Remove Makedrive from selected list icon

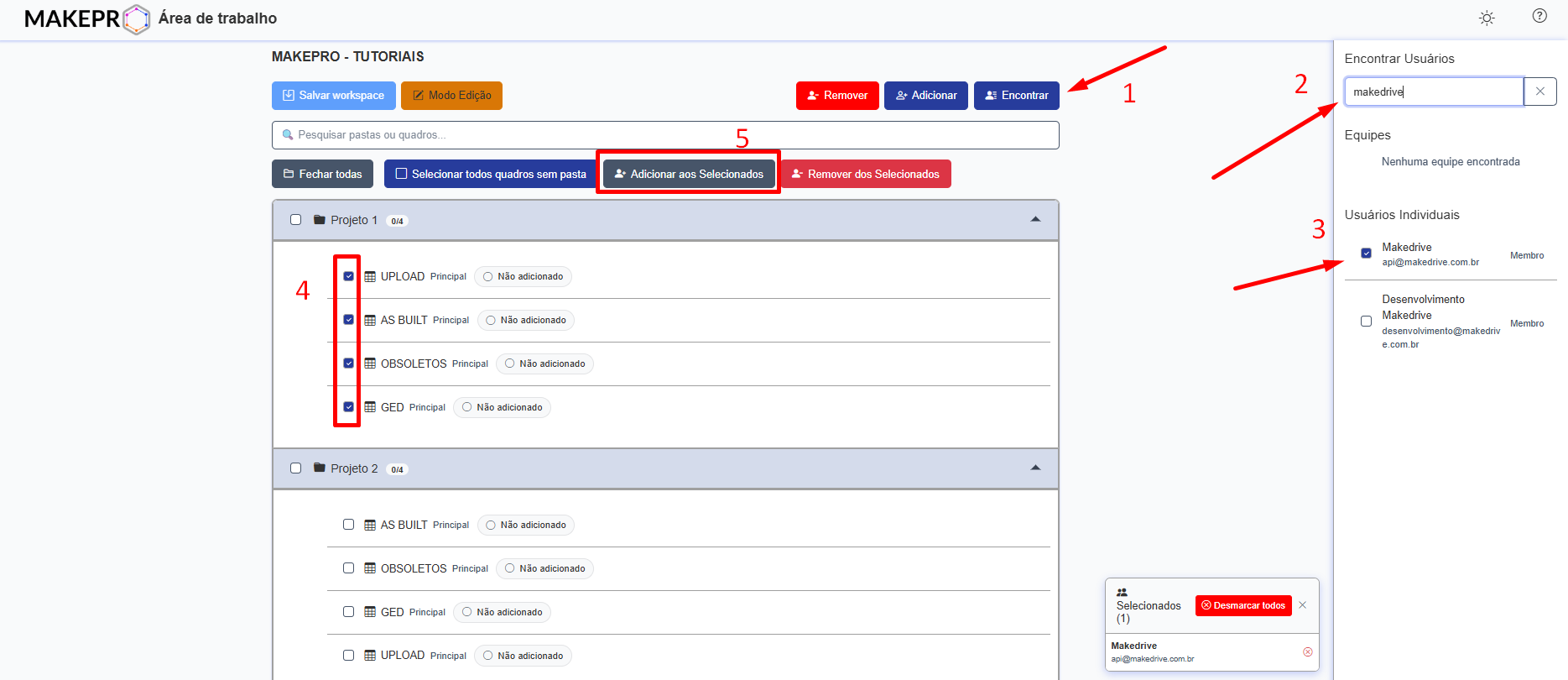1307,652
